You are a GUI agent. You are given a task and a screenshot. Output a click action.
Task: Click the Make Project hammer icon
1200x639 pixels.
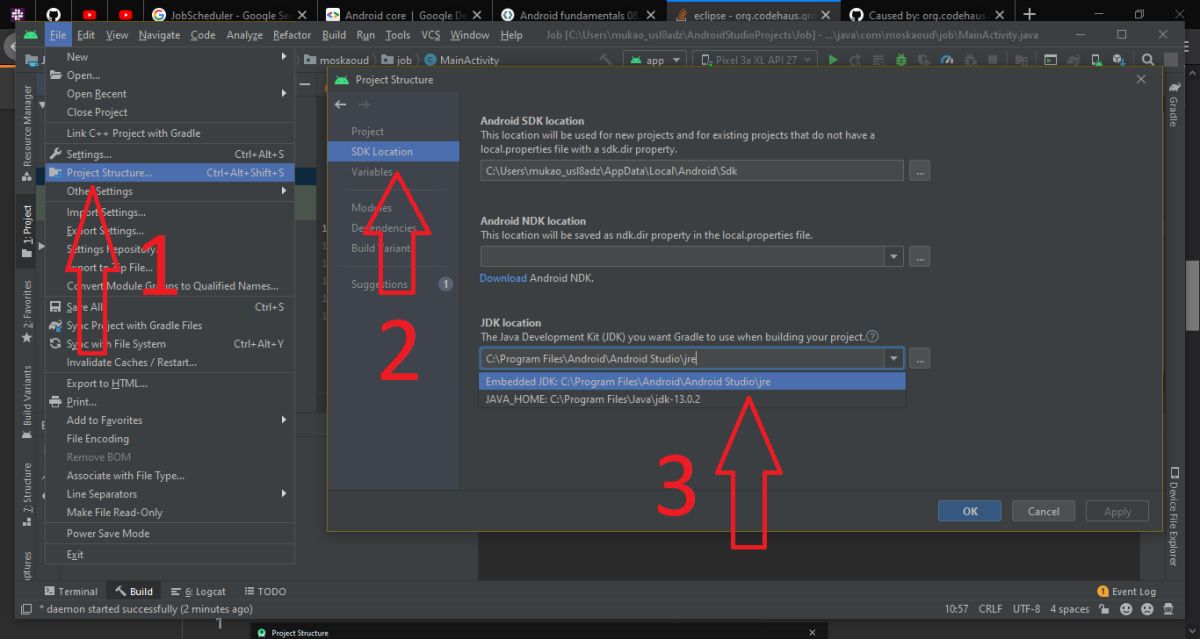point(605,60)
